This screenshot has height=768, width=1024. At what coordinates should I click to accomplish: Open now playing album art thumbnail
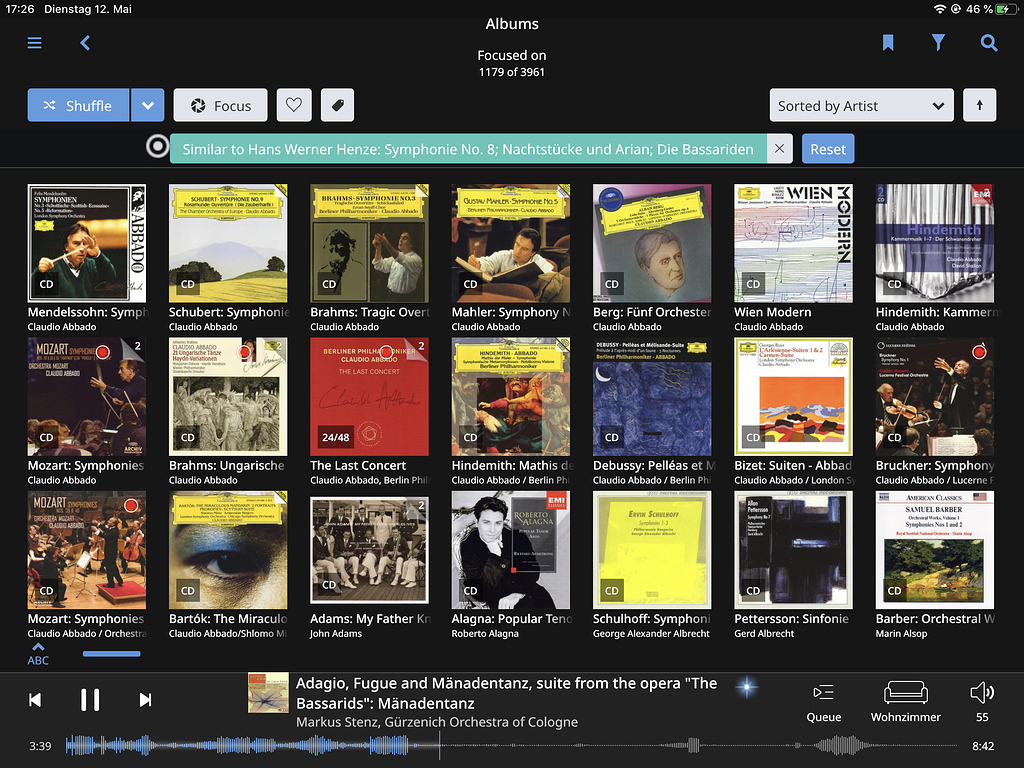[268, 693]
